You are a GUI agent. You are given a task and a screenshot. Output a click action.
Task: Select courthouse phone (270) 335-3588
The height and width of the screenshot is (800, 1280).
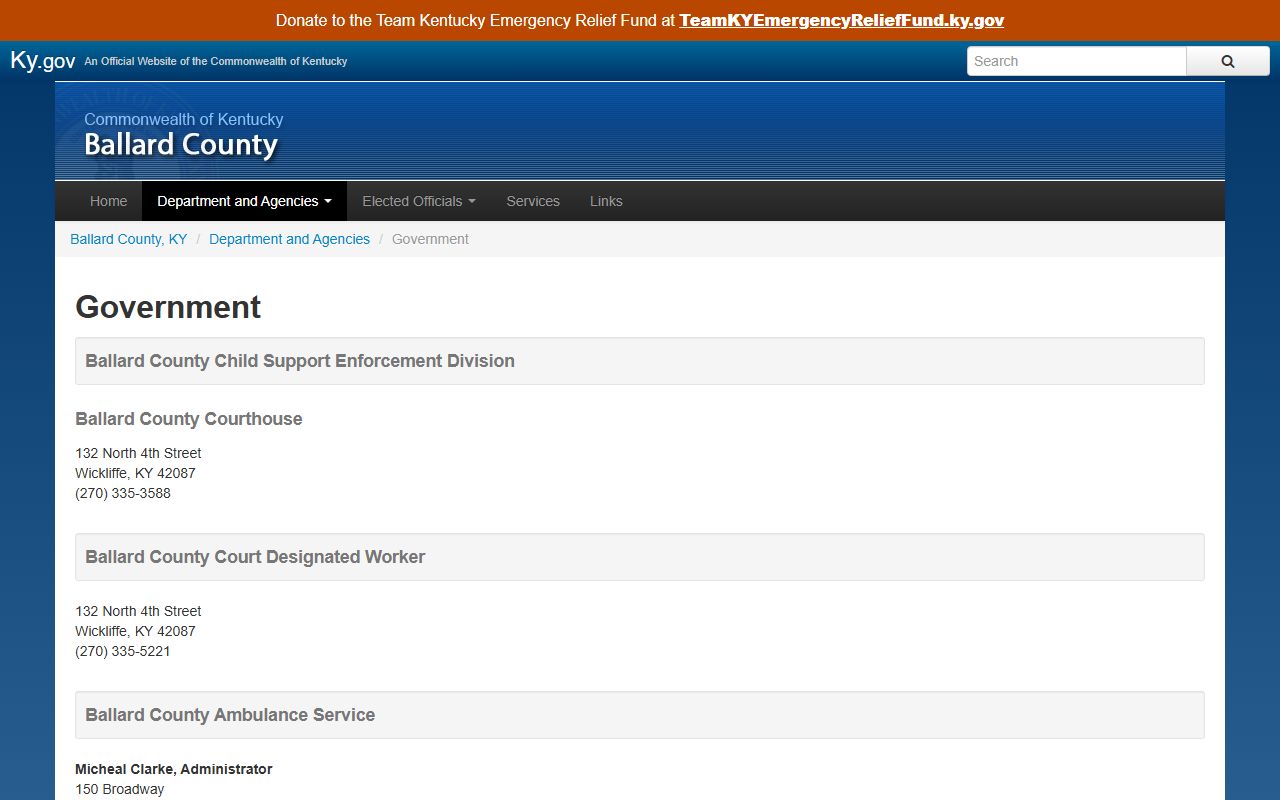click(x=123, y=493)
